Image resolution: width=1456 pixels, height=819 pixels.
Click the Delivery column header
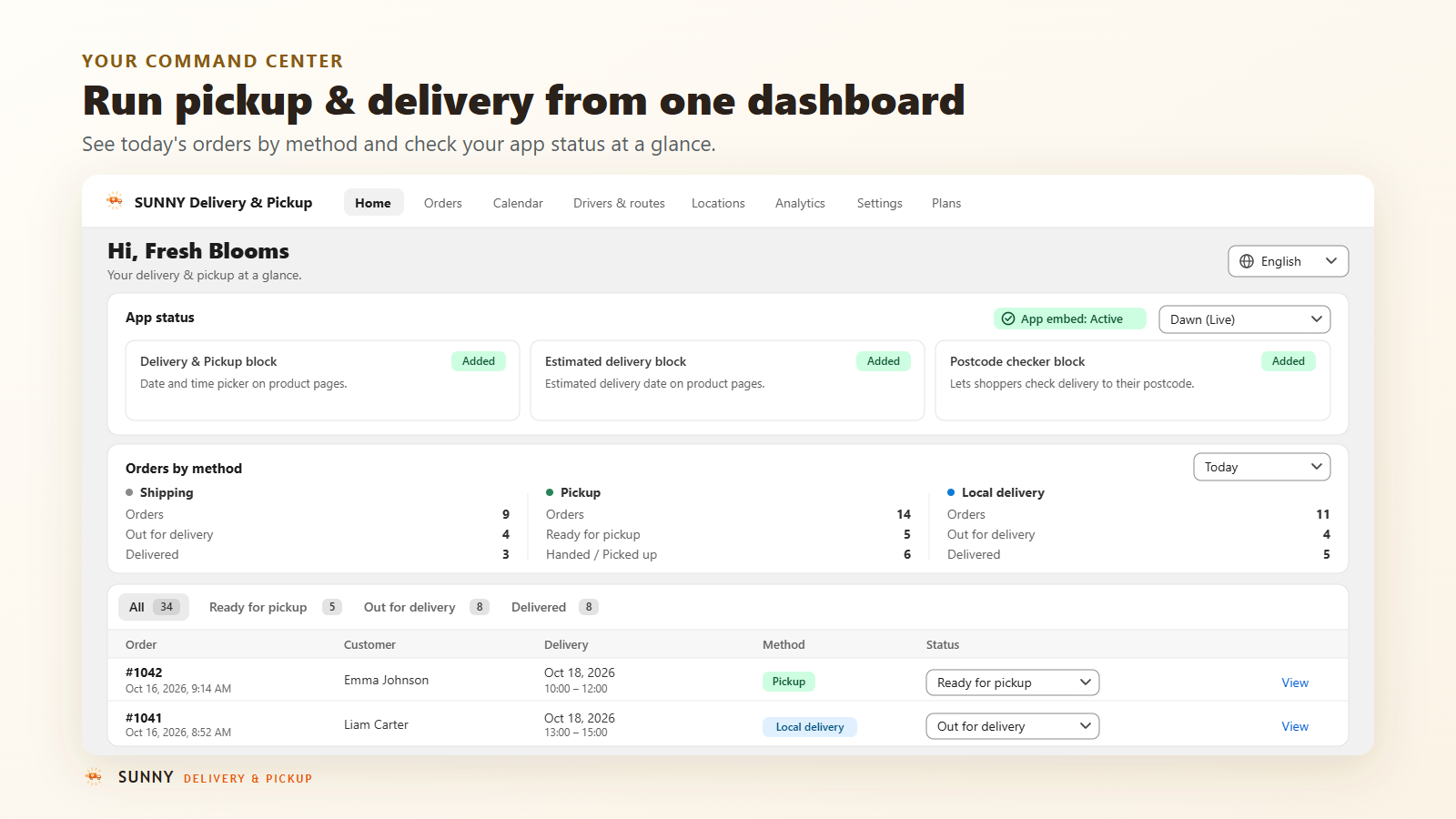click(566, 644)
